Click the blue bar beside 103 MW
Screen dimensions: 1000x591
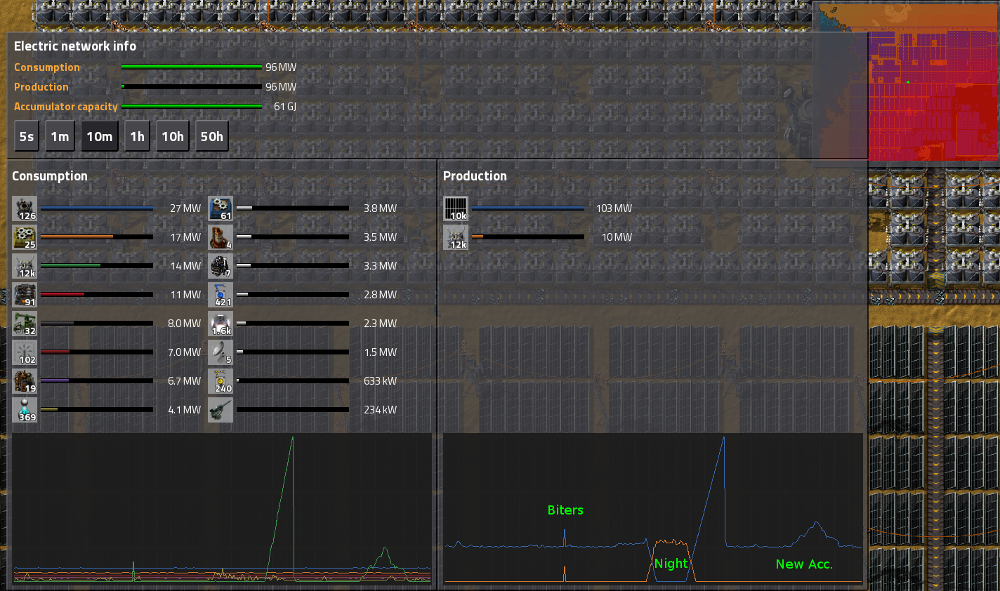pos(528,208)
